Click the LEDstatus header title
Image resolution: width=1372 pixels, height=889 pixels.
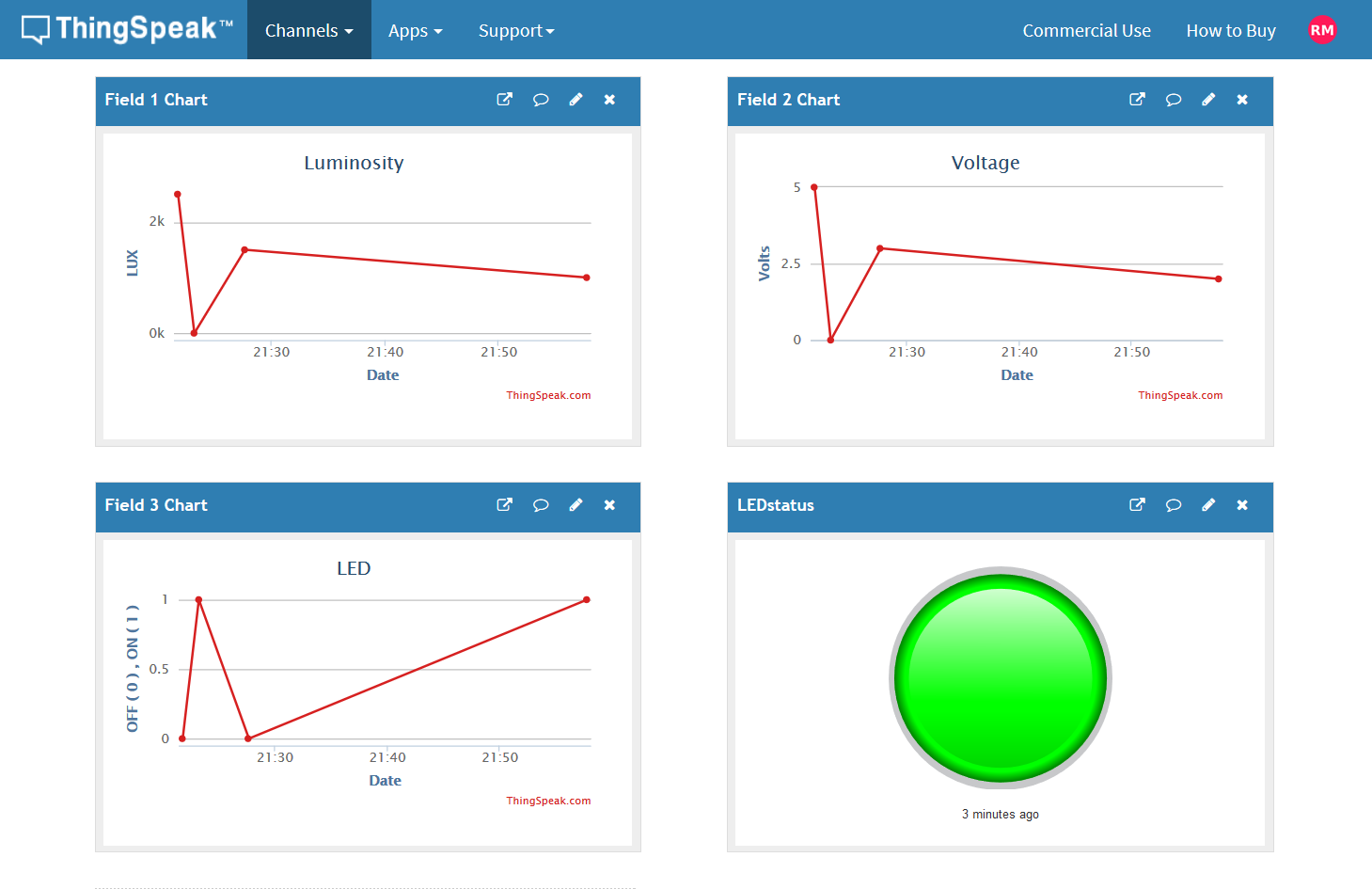tap(776, 505)
